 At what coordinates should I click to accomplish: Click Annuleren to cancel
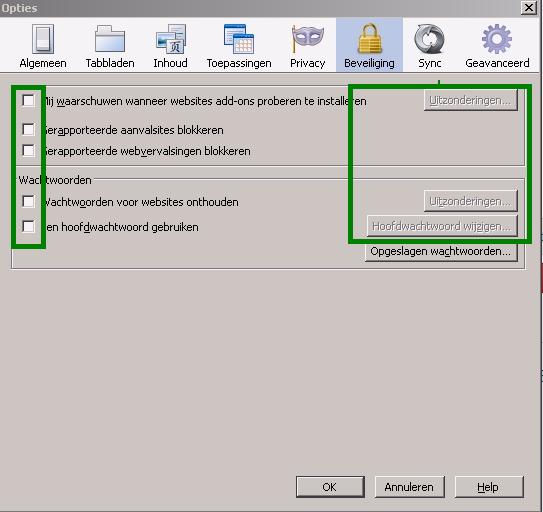coord(409,487)
